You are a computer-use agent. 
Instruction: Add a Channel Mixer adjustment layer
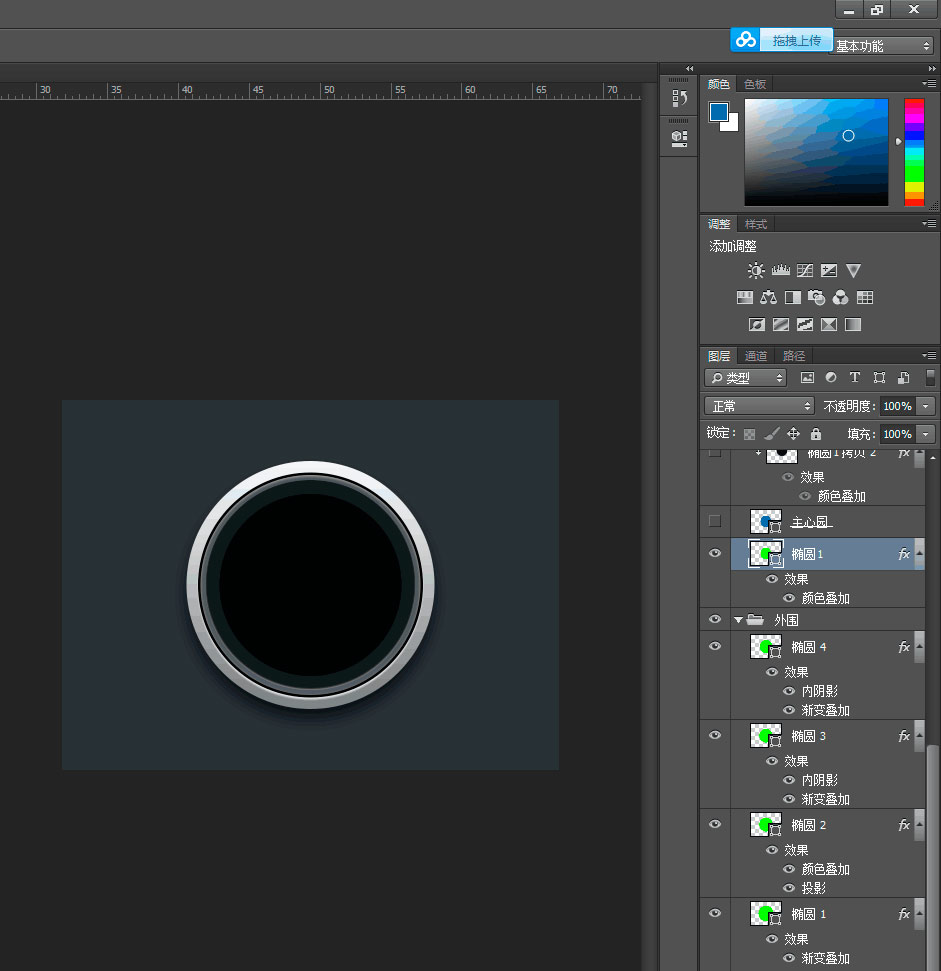click(841, 298)
